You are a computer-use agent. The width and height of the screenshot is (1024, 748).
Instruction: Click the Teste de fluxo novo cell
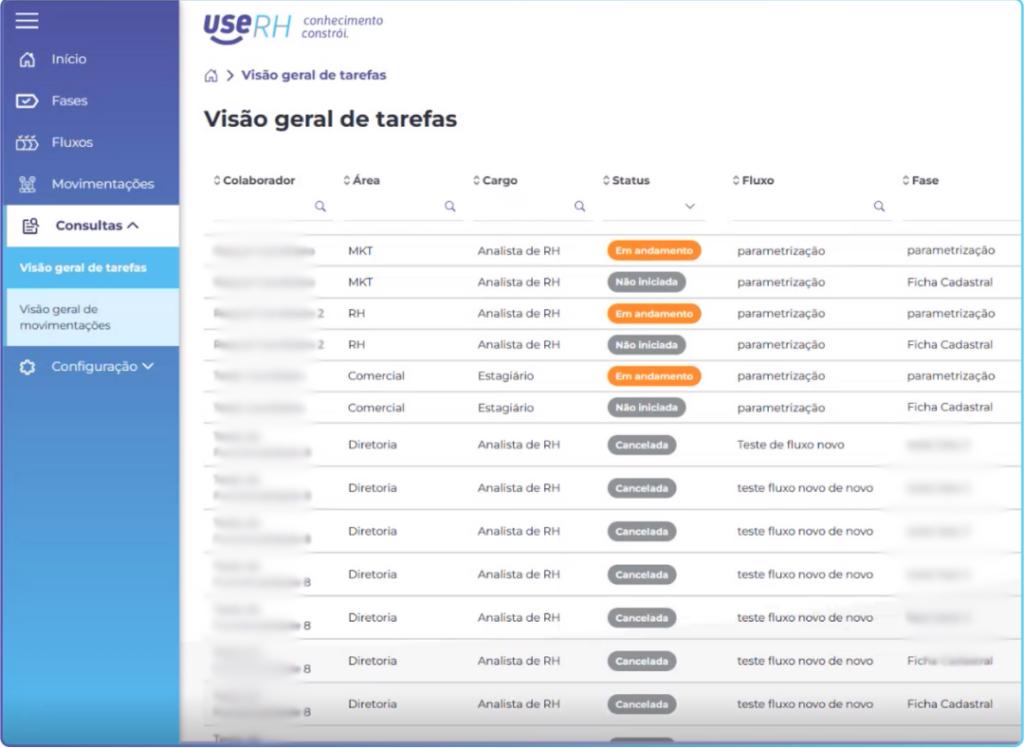[x=790, y=445]
